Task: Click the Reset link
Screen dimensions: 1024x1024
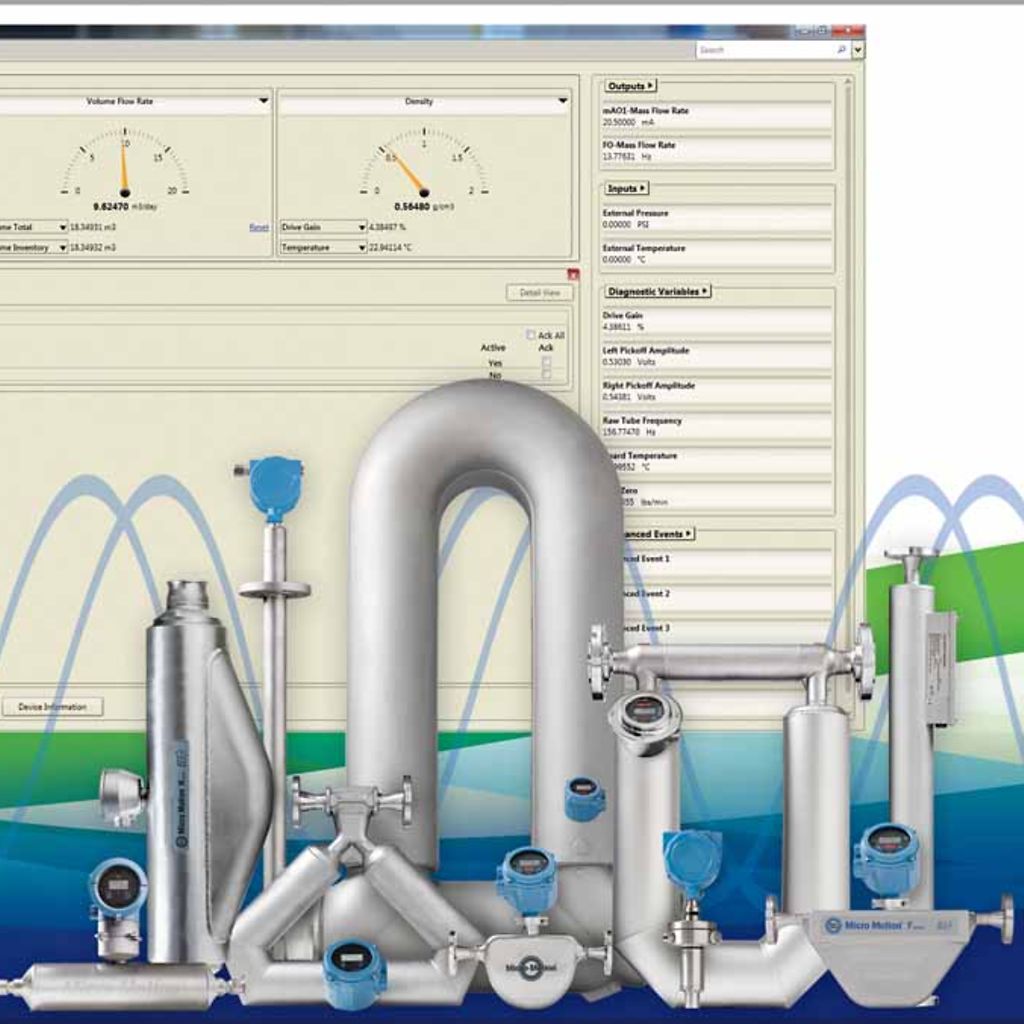Action: tap(258, 227)
